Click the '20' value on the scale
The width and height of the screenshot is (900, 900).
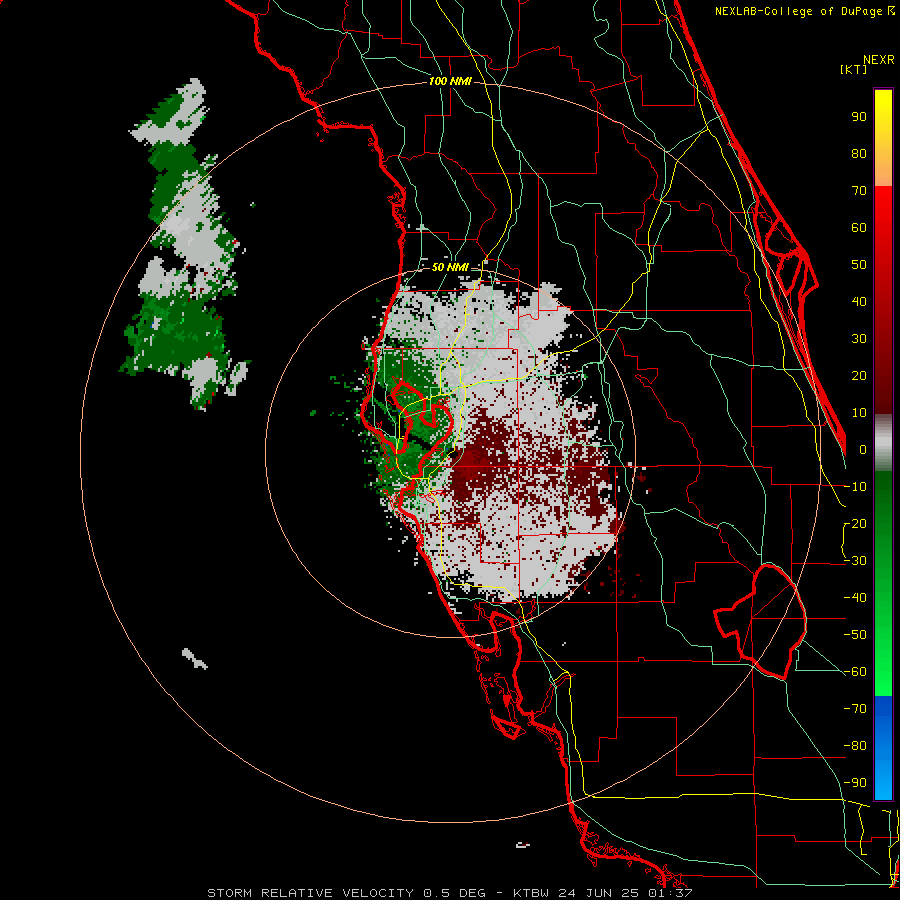coord(859,375)
